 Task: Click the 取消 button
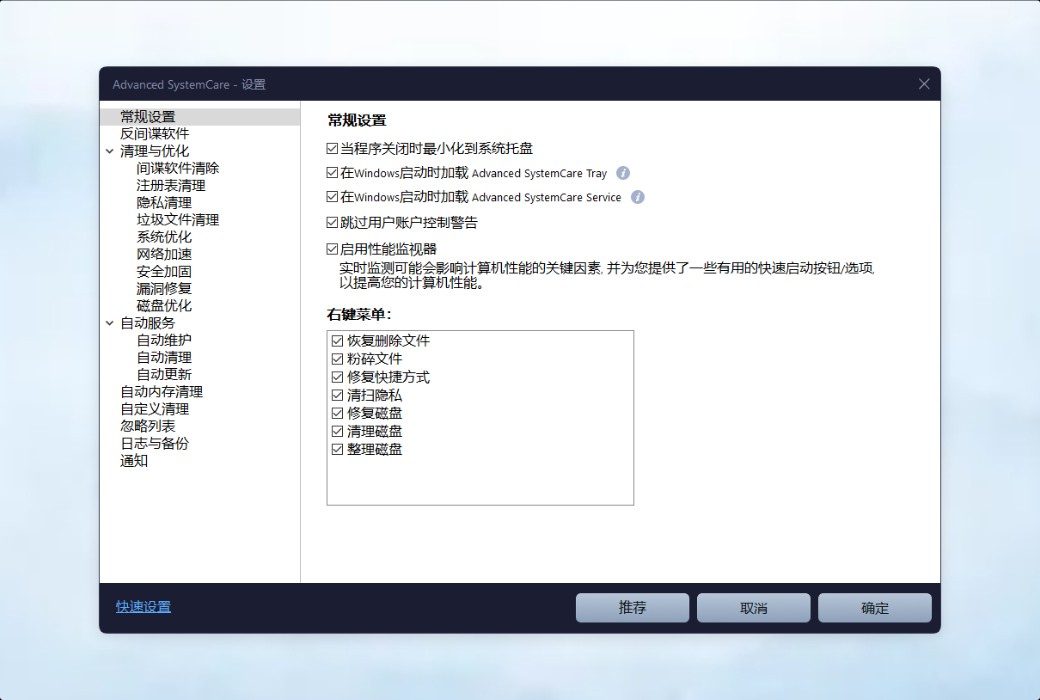[753, 608]
